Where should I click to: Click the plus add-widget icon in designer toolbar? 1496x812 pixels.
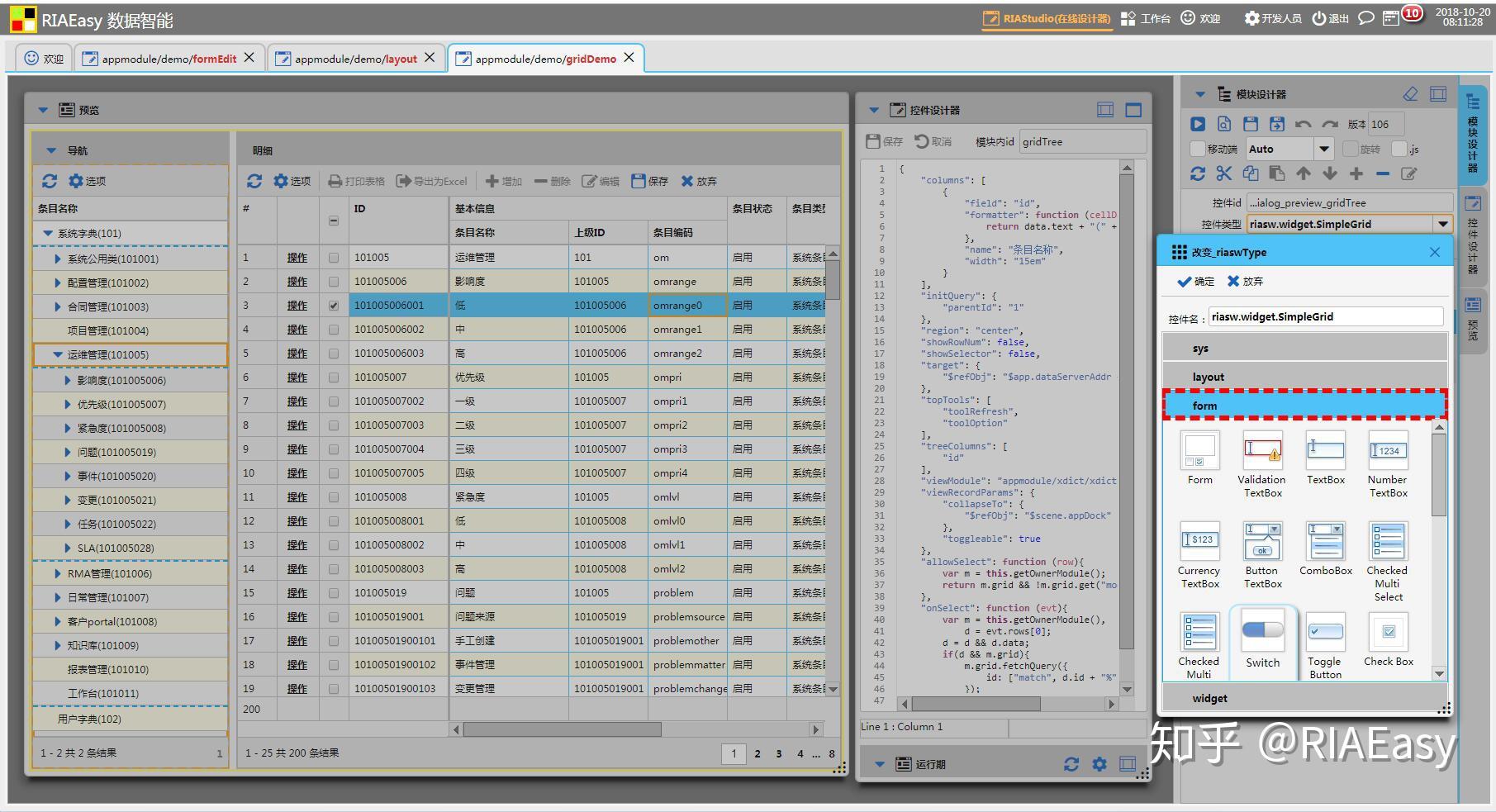1356,173
